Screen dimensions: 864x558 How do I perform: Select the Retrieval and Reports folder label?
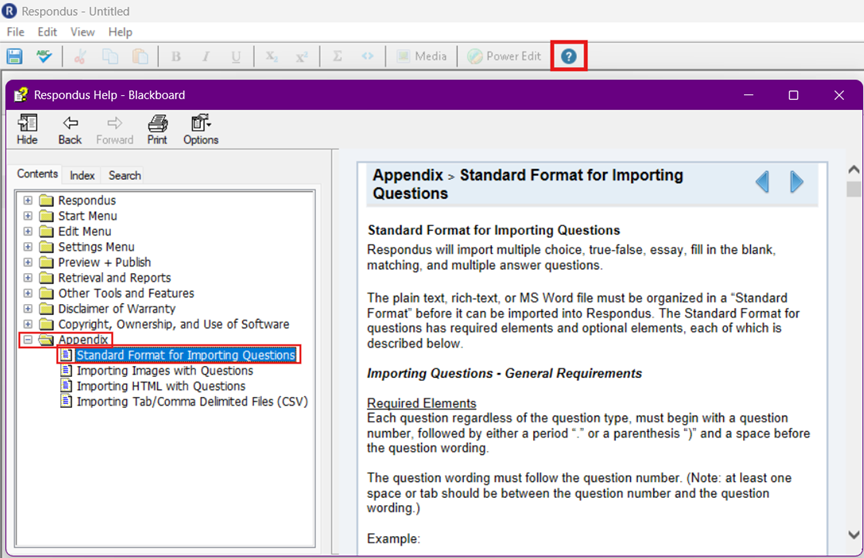[115, 278]
